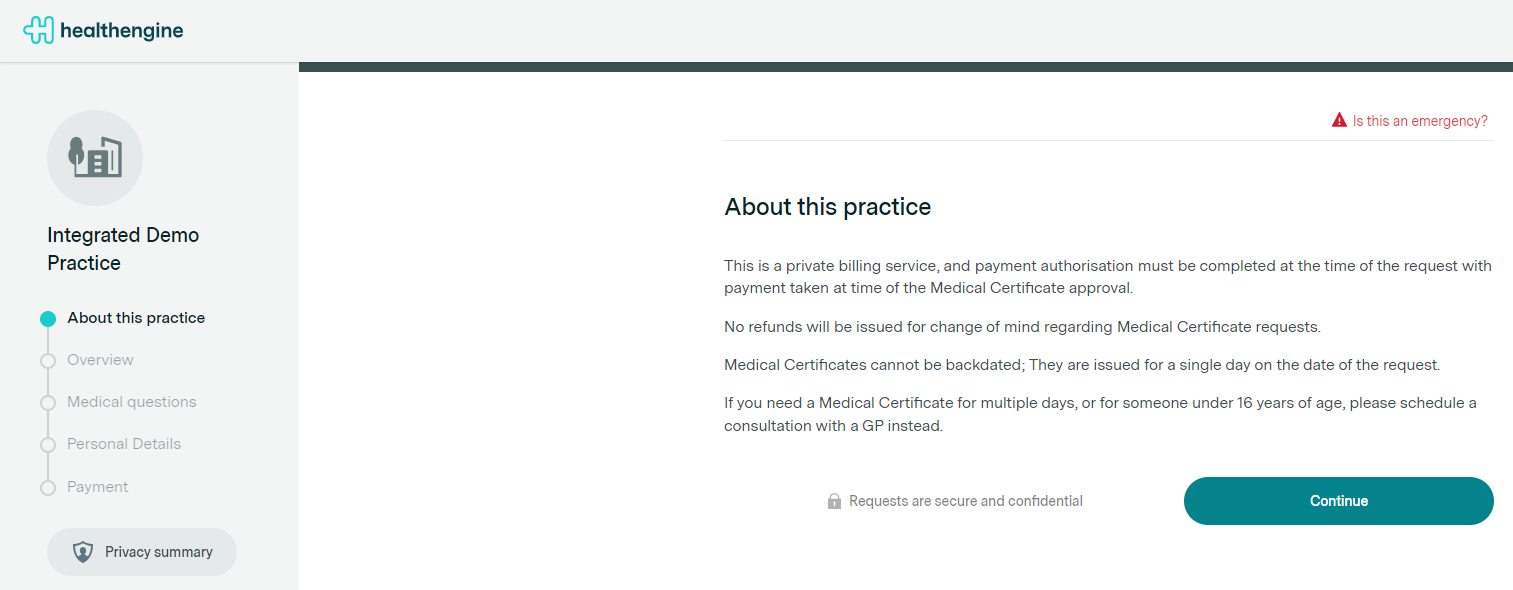This screenshot has height=590, width=1513.
Task: Navigate to the Payment step label
Action: tap(98, 487)
